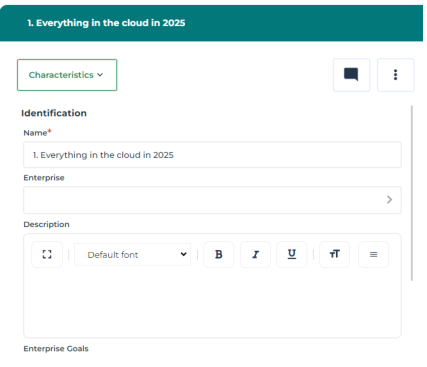The image size is (427, 367).
Task: Open the paragraph alignment menu
Action: click(374, 255)
